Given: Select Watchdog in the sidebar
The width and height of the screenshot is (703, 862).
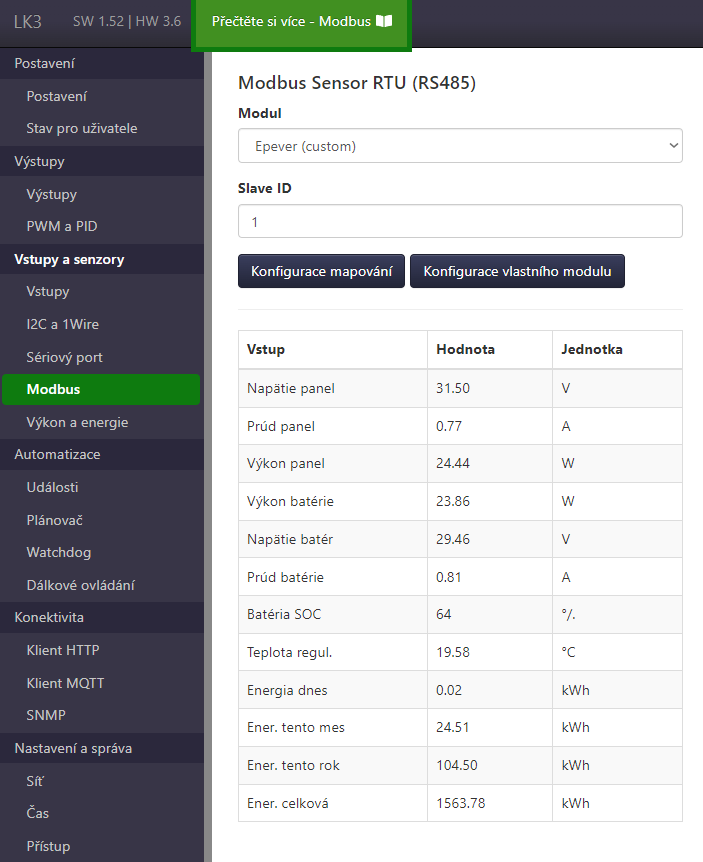Looking at the screenshot, I should pos(59,552).
